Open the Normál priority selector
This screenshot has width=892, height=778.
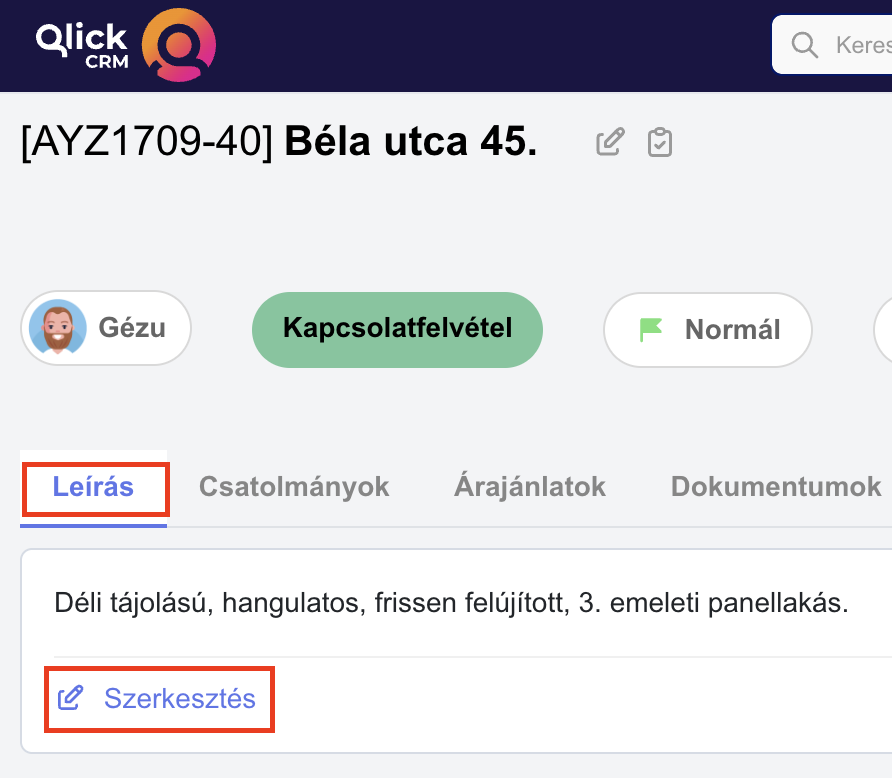click(x=708, y=330)
